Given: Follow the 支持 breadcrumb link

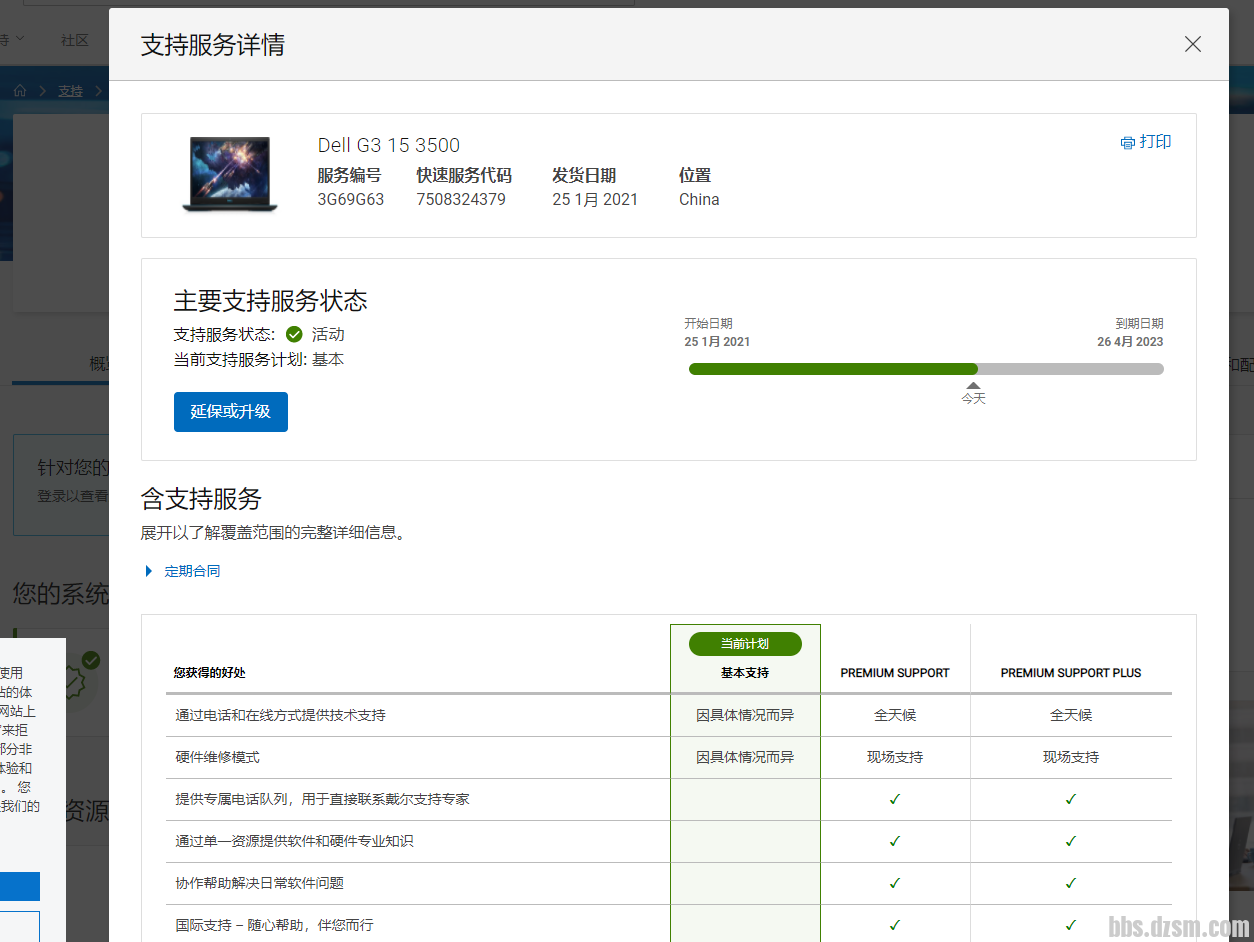Looking at the screenshot, I should pos(70,91).
